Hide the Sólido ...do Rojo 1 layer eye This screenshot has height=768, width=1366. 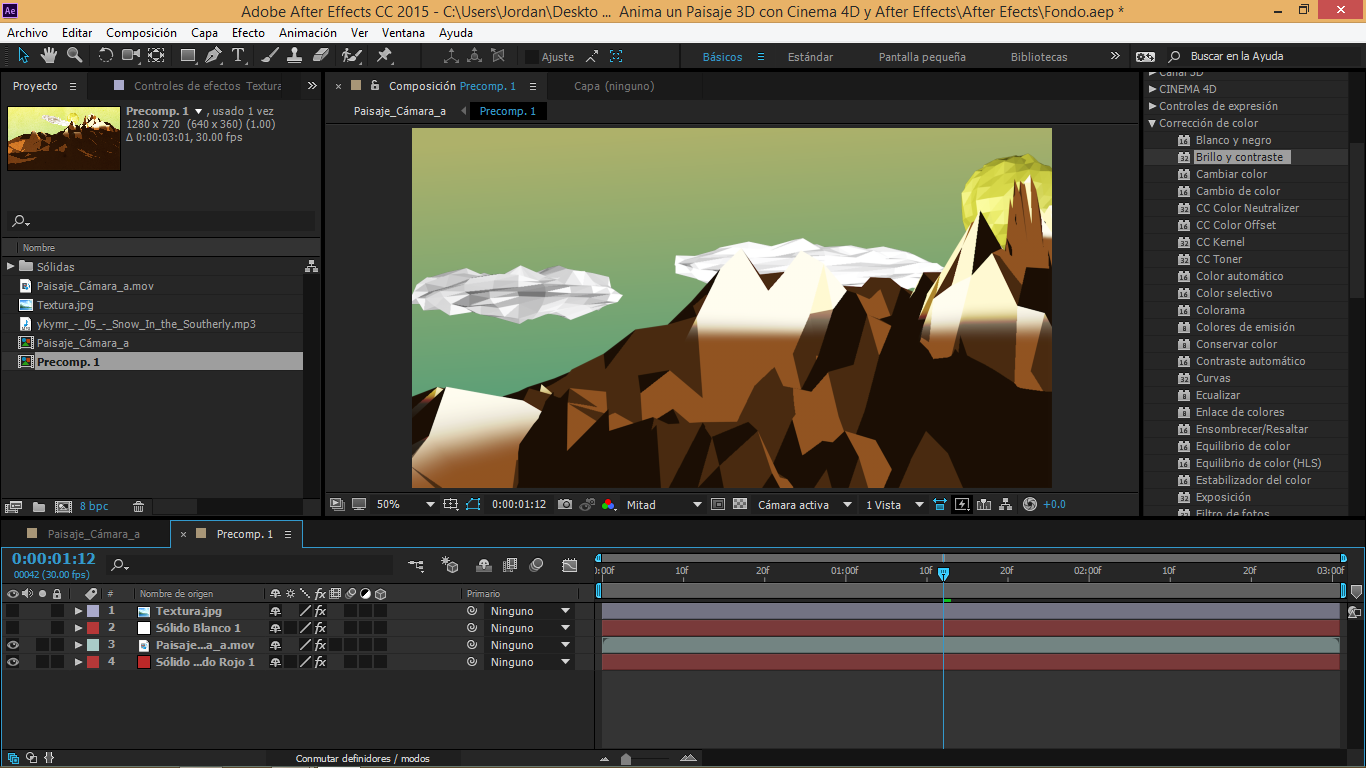[x=13, y=662]
